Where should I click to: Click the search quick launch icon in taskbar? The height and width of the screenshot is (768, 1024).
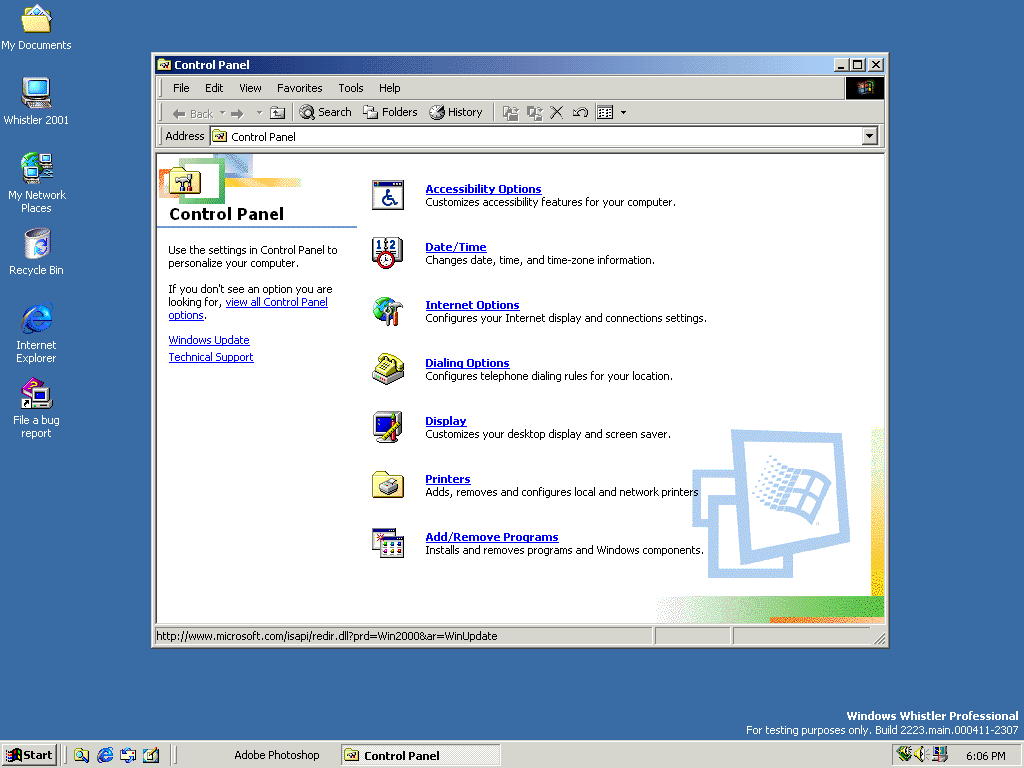tap(81, 755)
